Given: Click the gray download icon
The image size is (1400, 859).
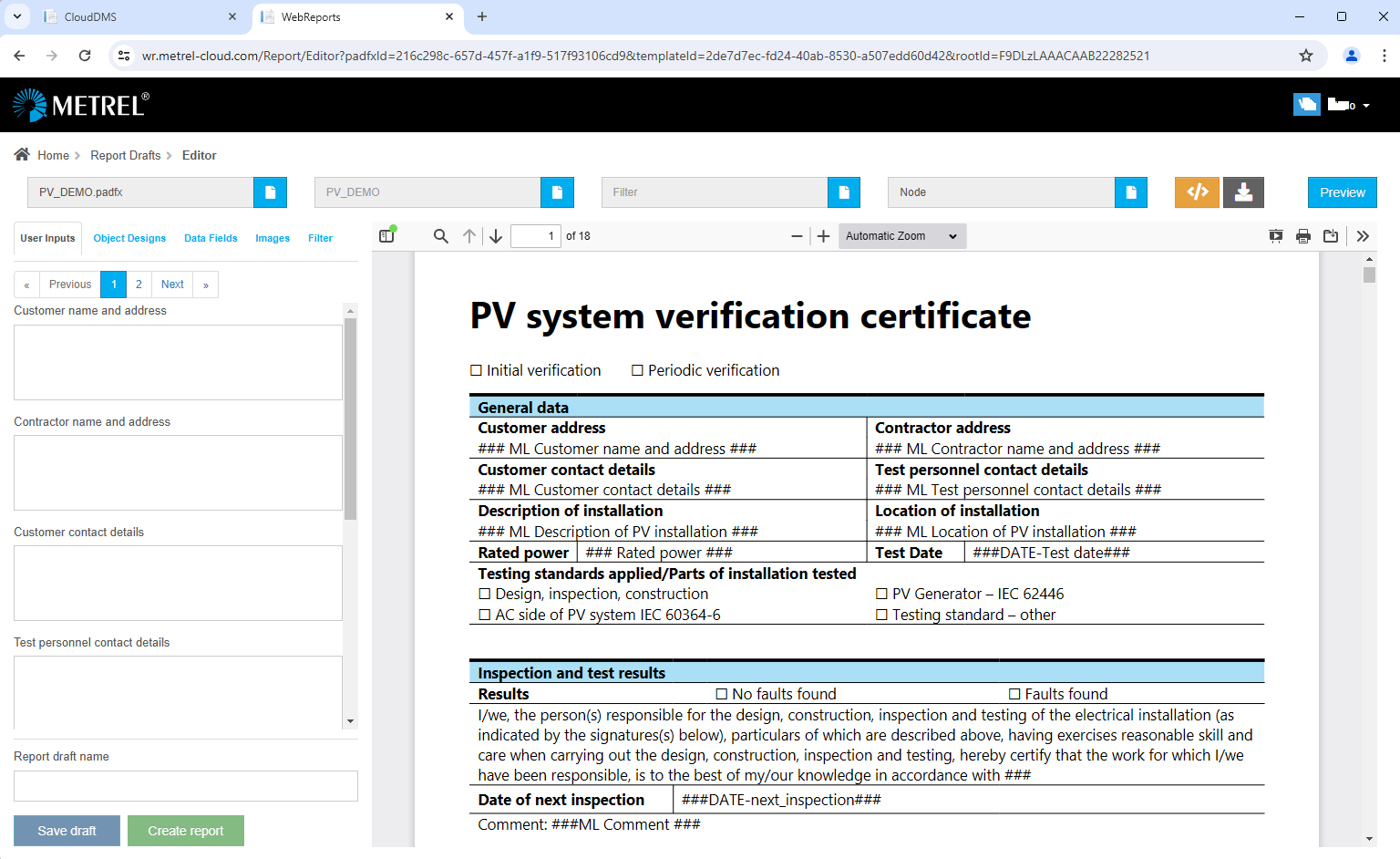Looking at the screenshot, I should click(x=1243, y=192).
